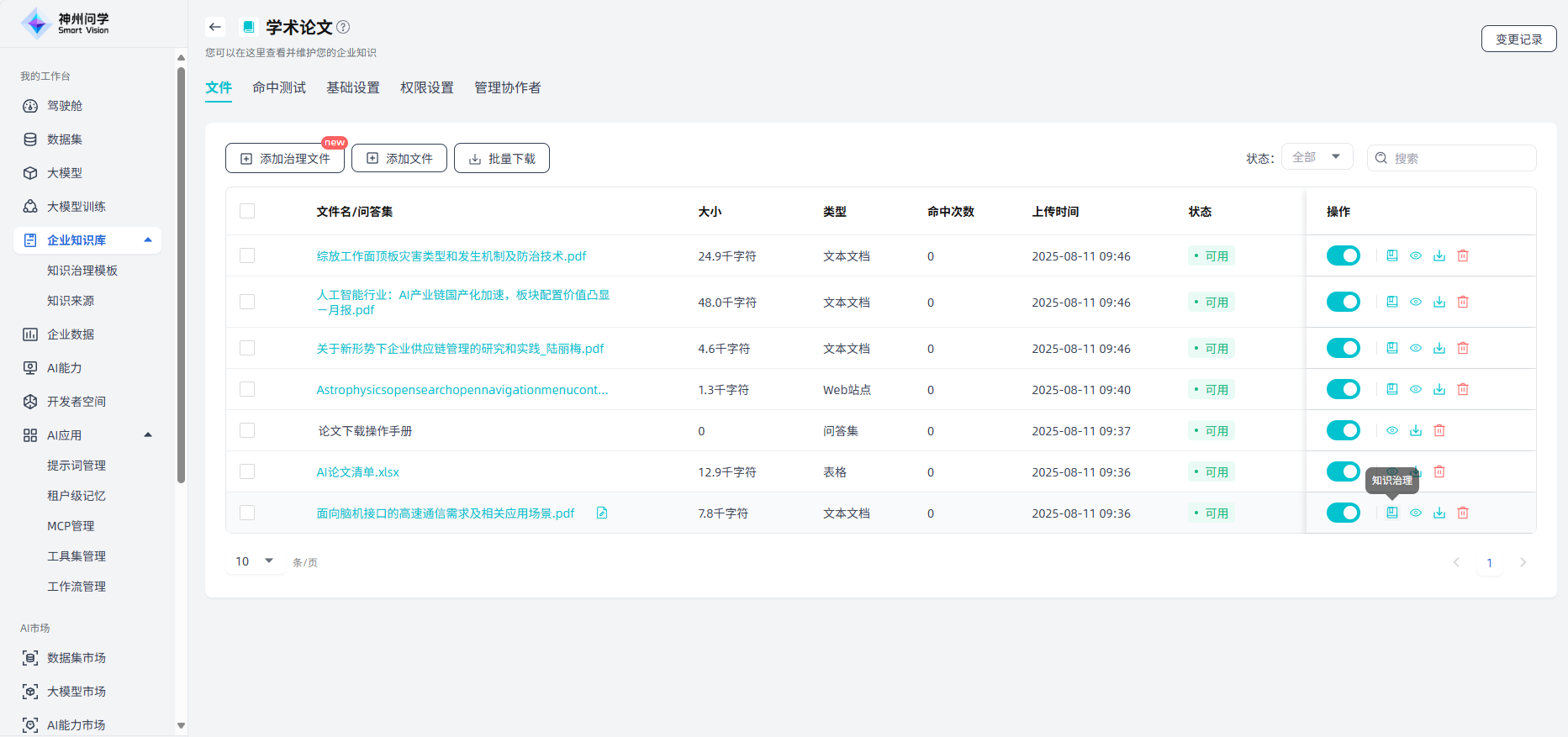Switch to the 基础设置 tab
The height and width of the screenshot is (737, 1568).
pos(353,87)
